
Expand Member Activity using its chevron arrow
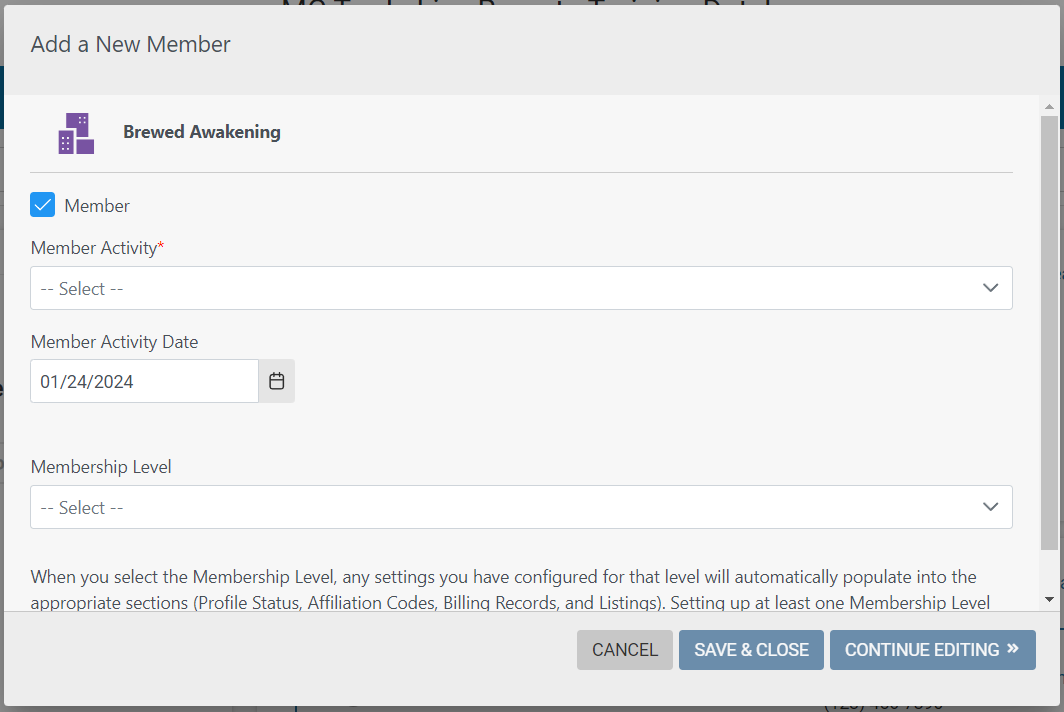point(990,288)
